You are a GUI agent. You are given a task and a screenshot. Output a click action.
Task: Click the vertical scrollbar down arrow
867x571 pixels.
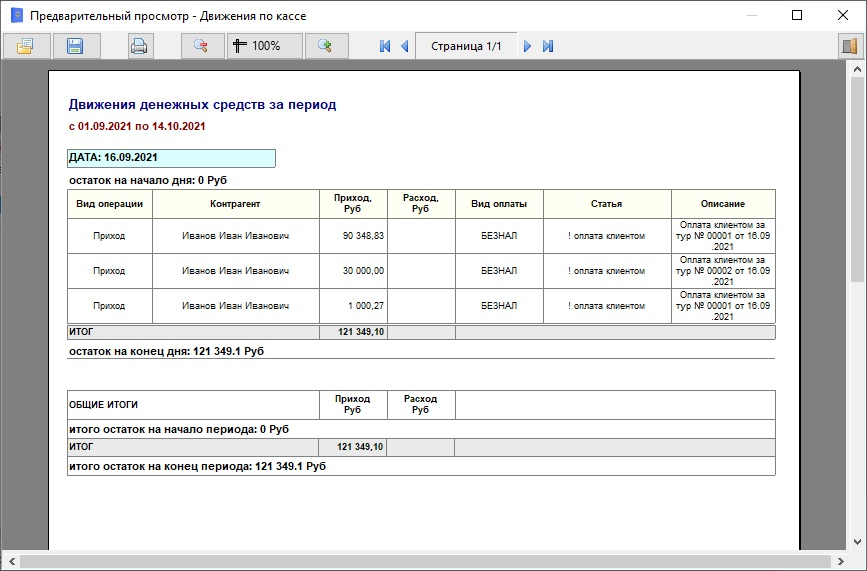[857, 541]
